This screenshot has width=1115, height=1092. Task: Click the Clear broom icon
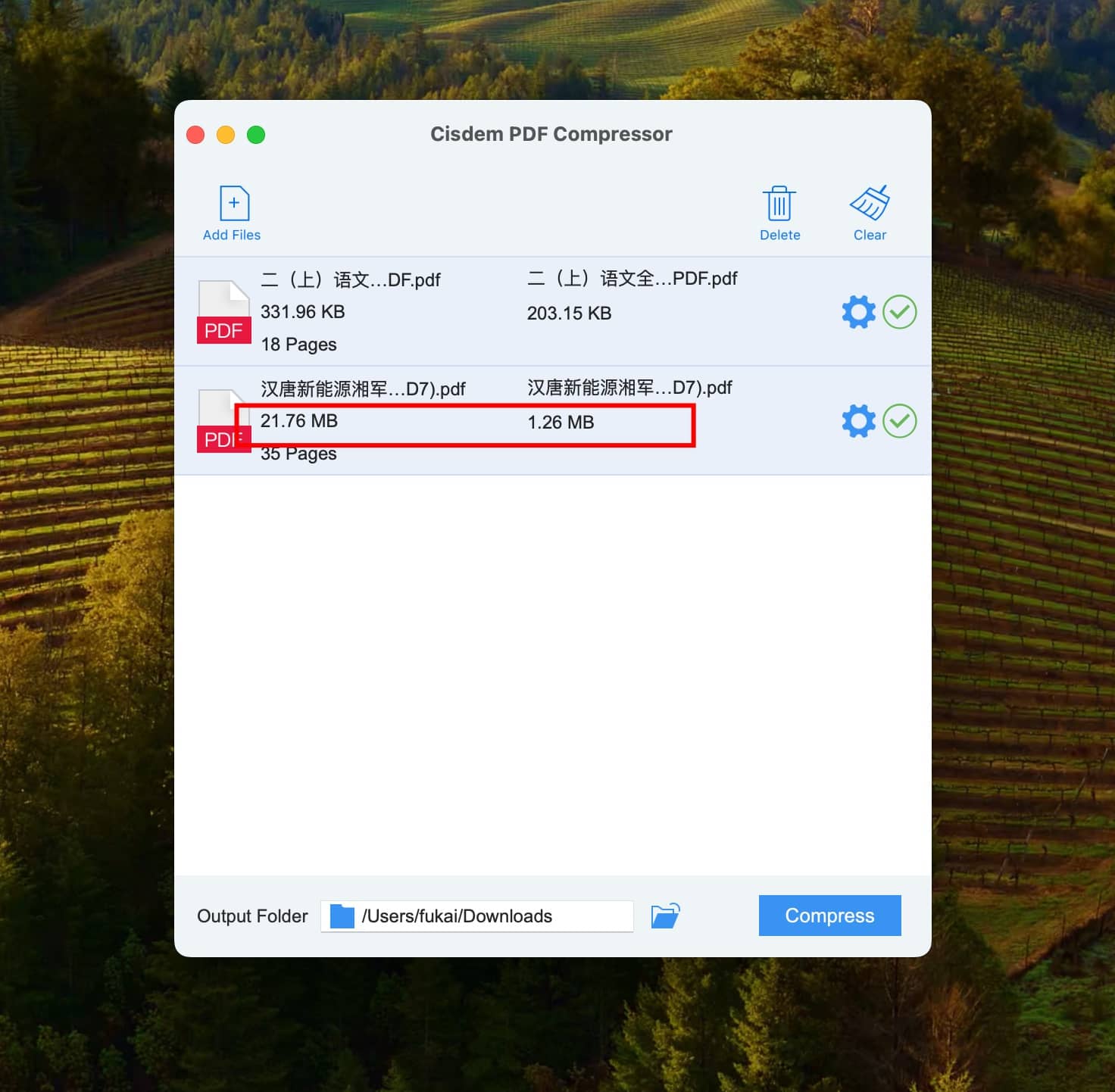(870, 203)
